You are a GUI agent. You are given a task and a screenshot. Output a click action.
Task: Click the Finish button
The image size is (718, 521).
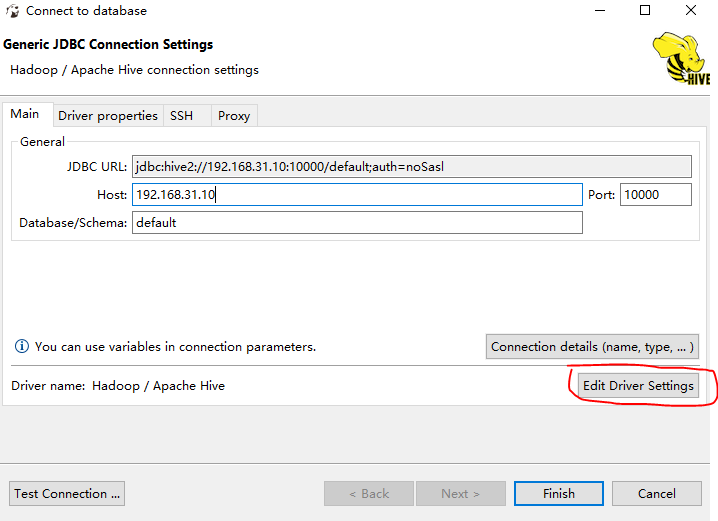click(x=558, y=493)
